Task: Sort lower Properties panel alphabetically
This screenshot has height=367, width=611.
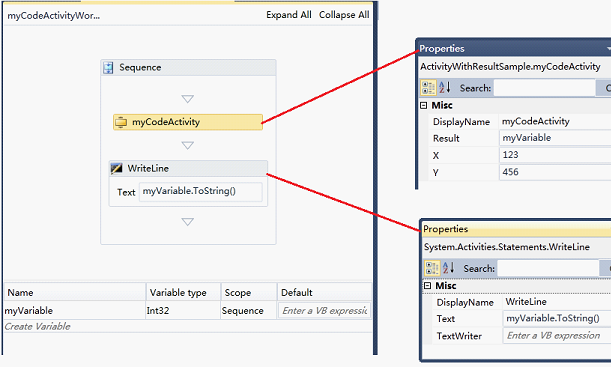Action: coord(448,268)
